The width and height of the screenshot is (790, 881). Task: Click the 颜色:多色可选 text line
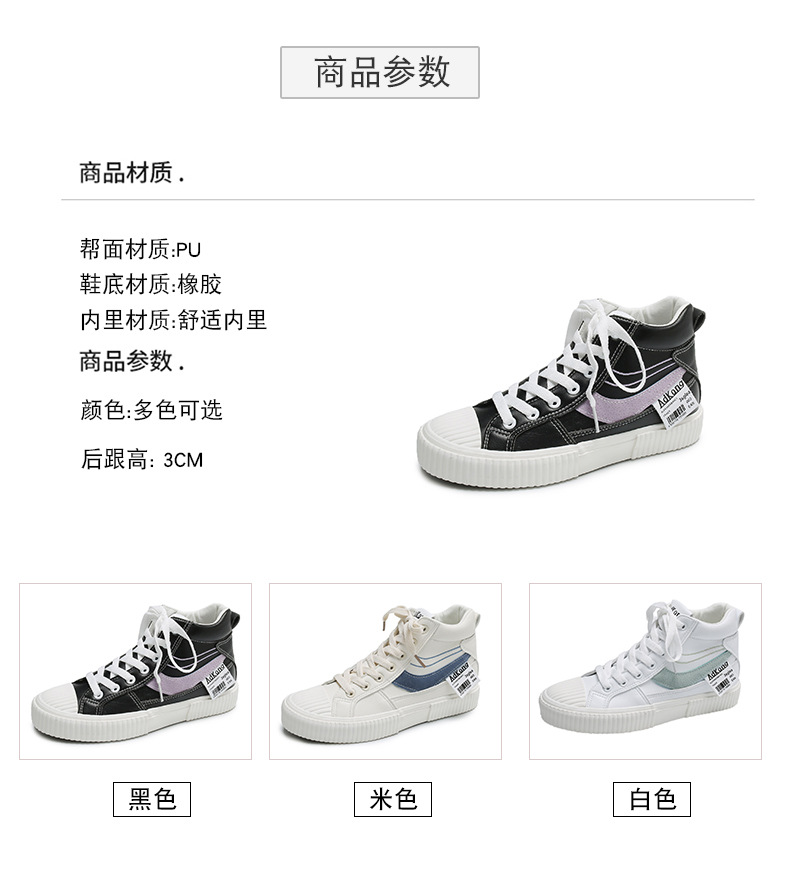(x=151, y=410)
